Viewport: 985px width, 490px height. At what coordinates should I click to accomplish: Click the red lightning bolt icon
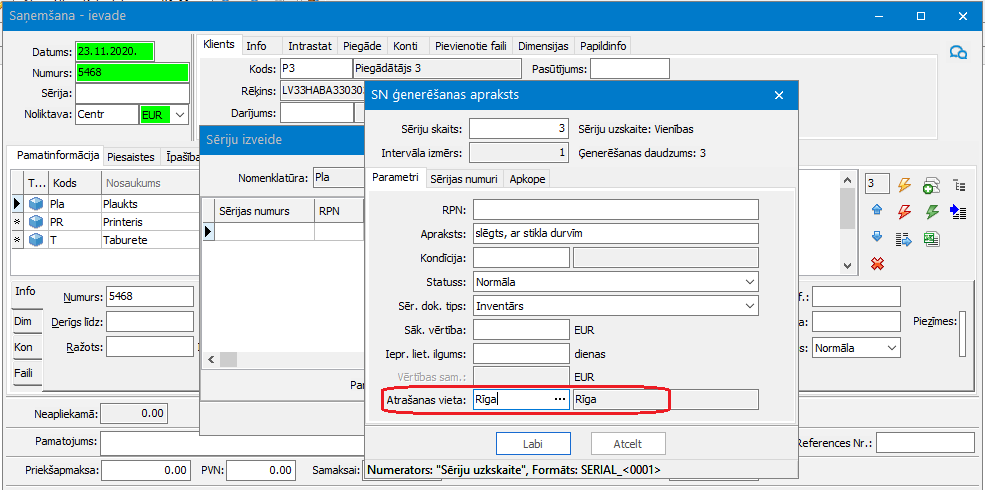pyautogui.click(x=904, y=212)
